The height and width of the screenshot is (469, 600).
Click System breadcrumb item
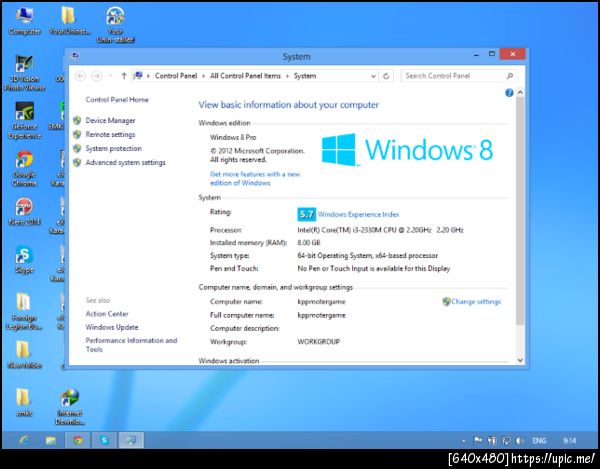(x=305, y=76)
